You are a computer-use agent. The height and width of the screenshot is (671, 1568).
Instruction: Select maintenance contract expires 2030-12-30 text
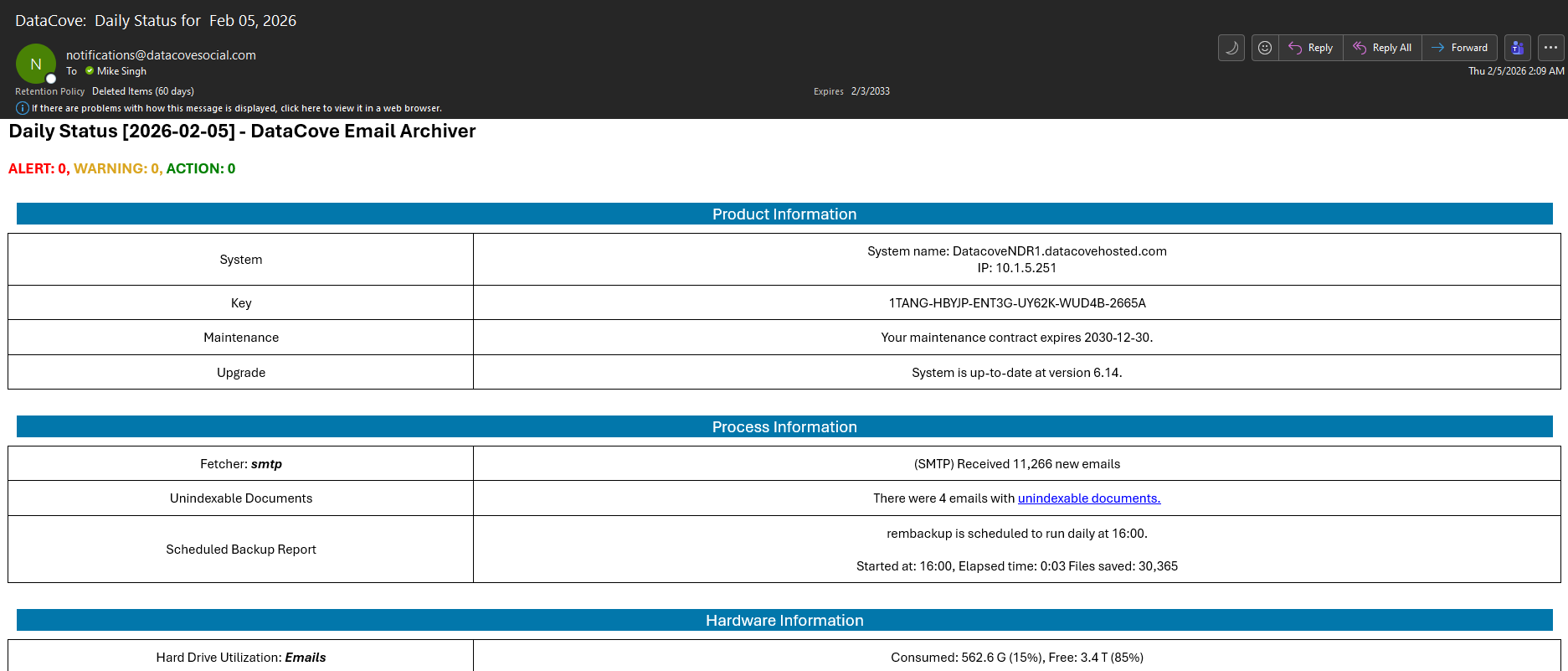pyautogui.click(x=1017, y=338)
